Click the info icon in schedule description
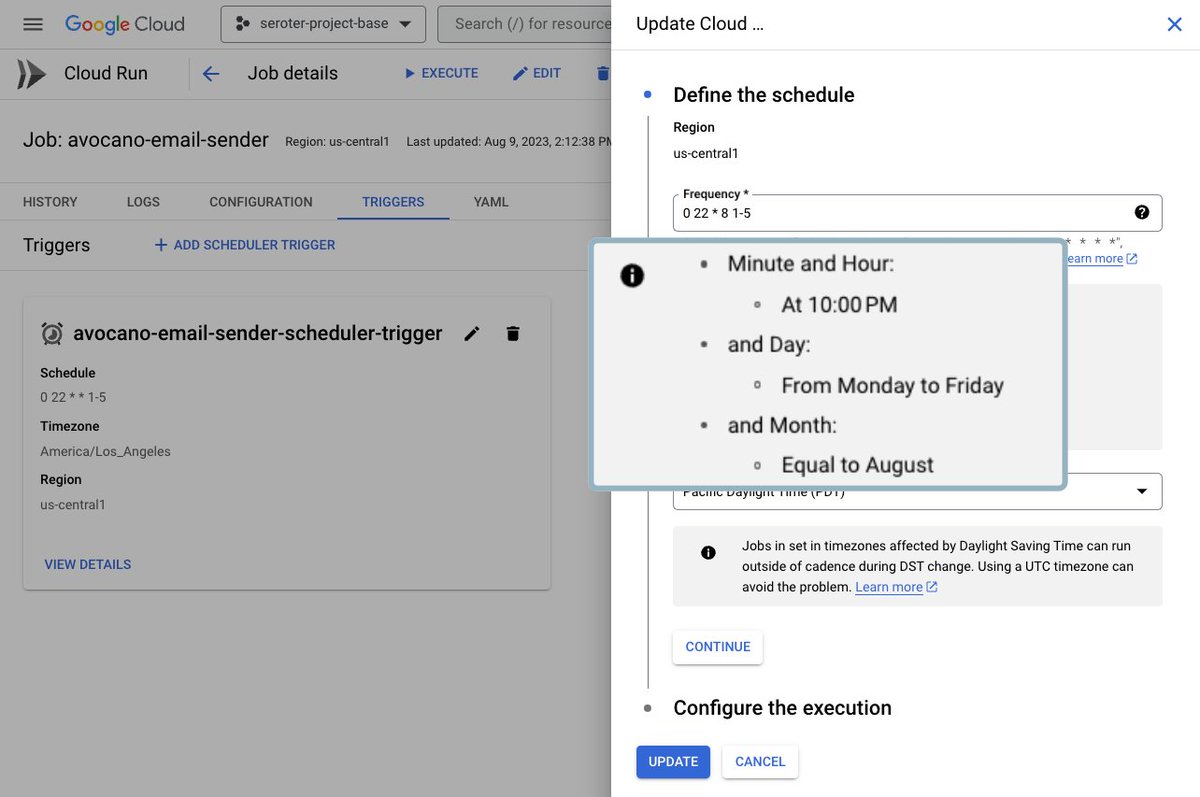The image size is (1200, 797). (x=632, y=276)
